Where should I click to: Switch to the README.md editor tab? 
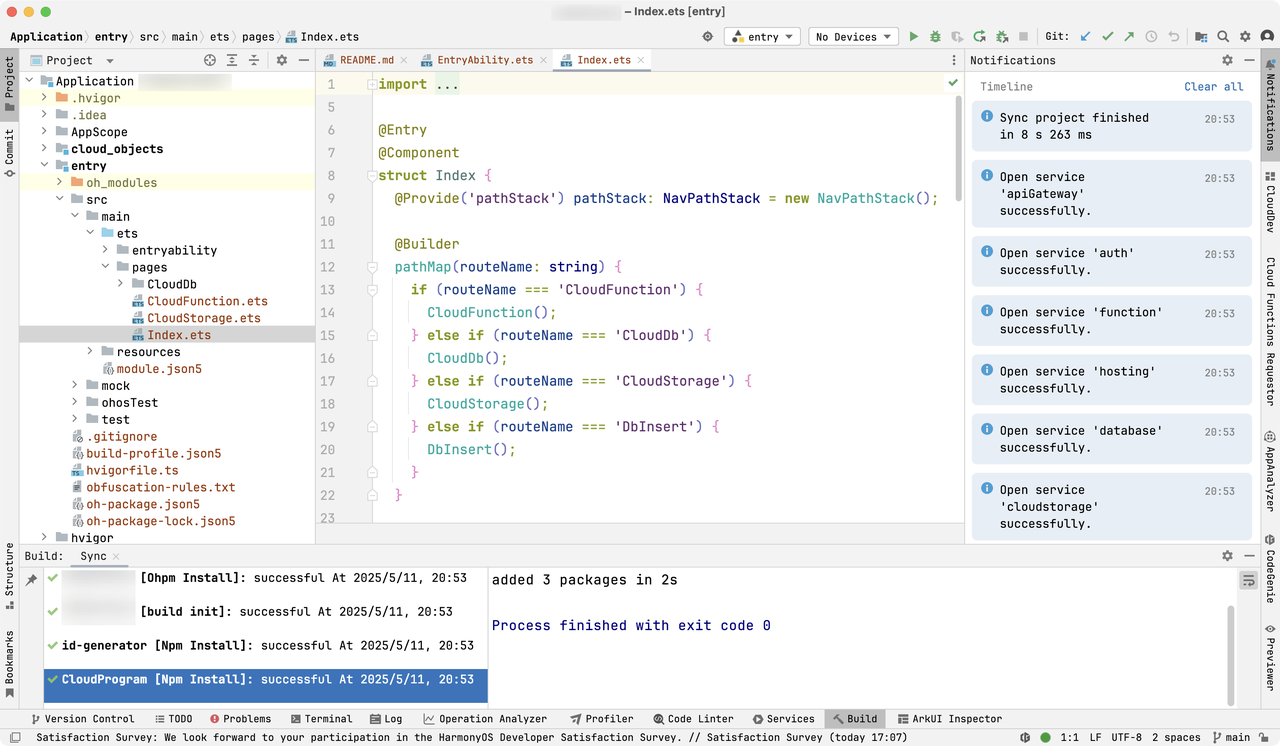365,60
